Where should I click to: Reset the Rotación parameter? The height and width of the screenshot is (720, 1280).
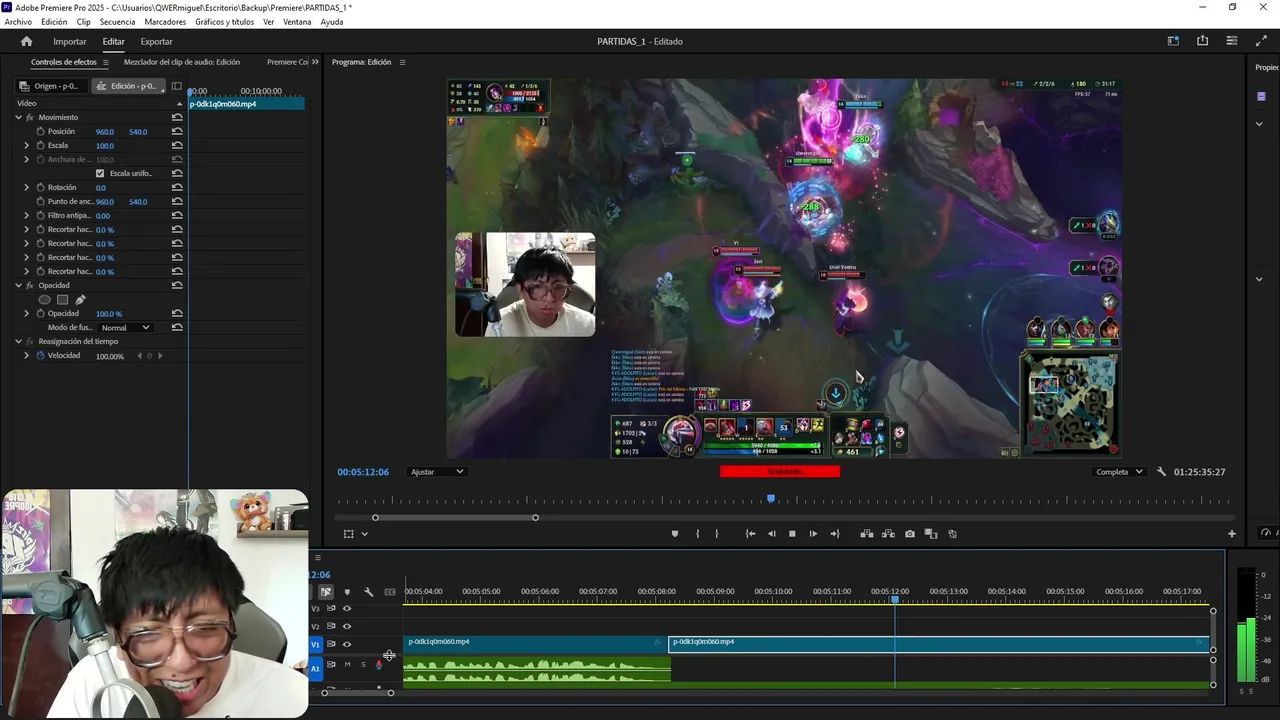[x=177, y=187]
